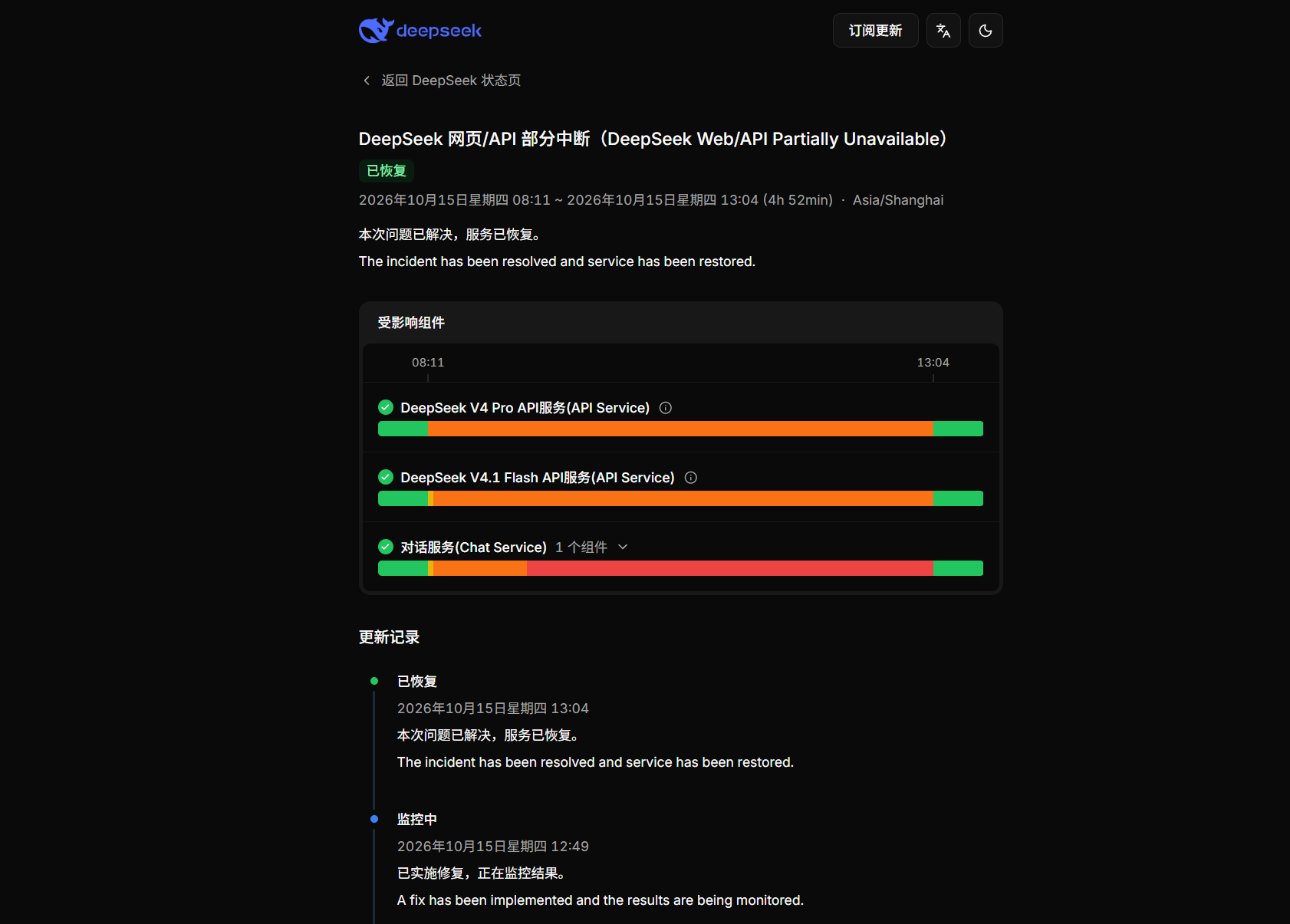Image resolution: width=1290 pixels, height=924 pixels.
Task: Click the timestamp 2026年10月15日星期四 13:04 in updates
Action: tap(493, 709)
